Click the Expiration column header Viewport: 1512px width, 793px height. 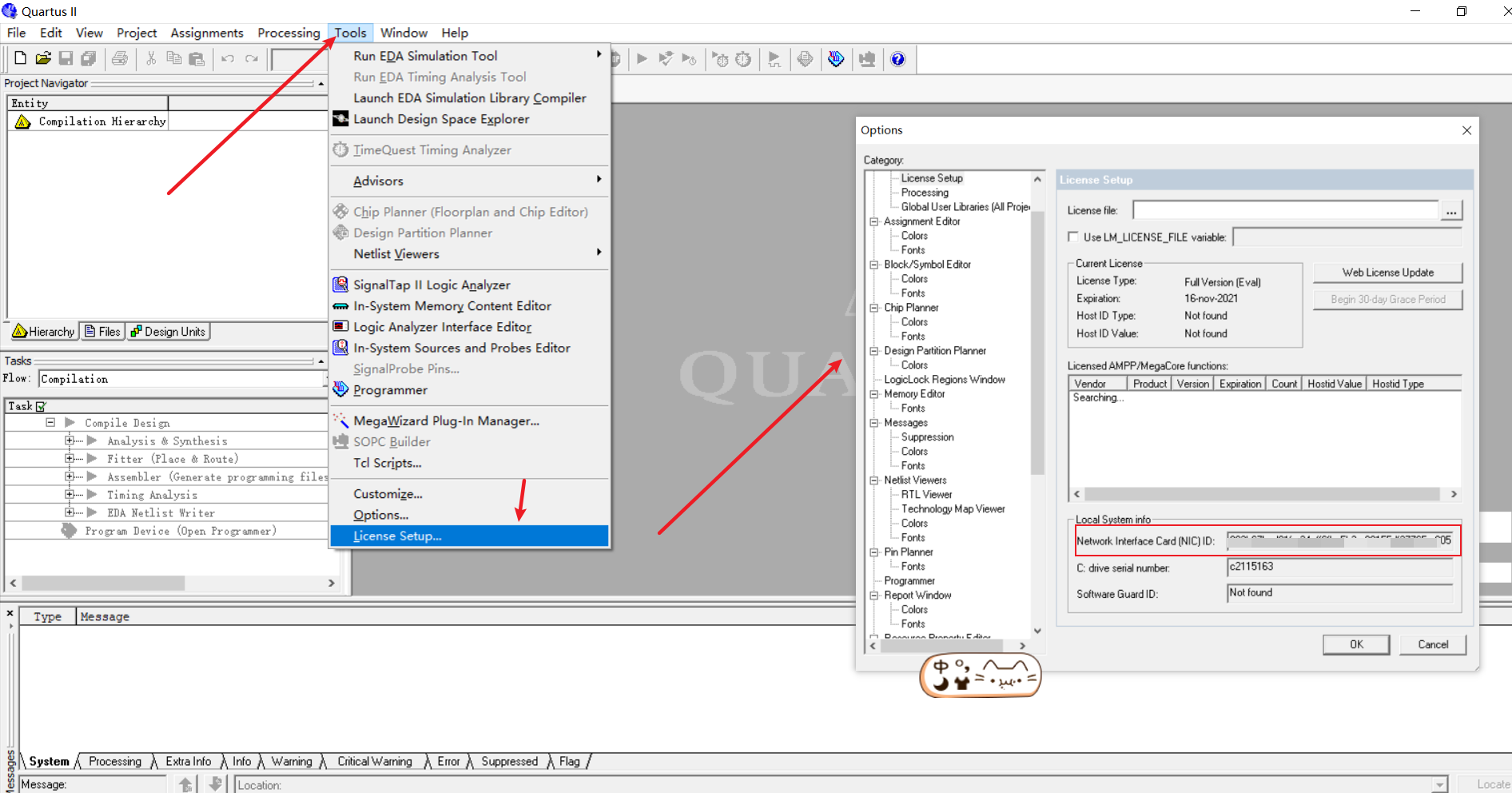tap(1239, 384)
